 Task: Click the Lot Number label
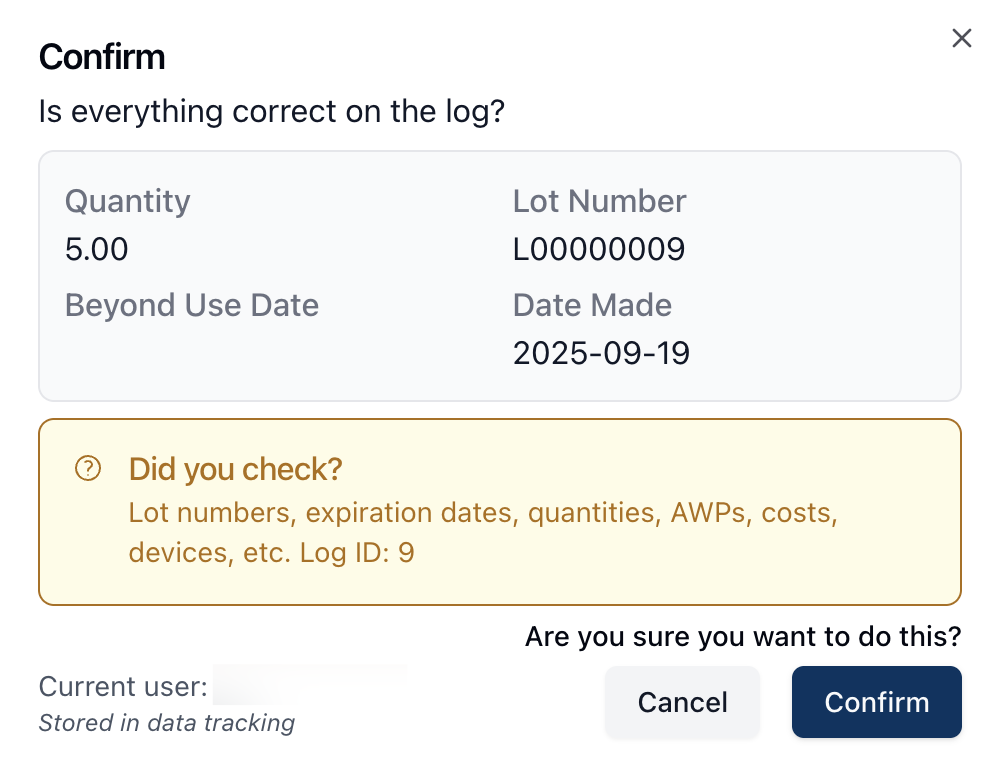coord(599,201)
